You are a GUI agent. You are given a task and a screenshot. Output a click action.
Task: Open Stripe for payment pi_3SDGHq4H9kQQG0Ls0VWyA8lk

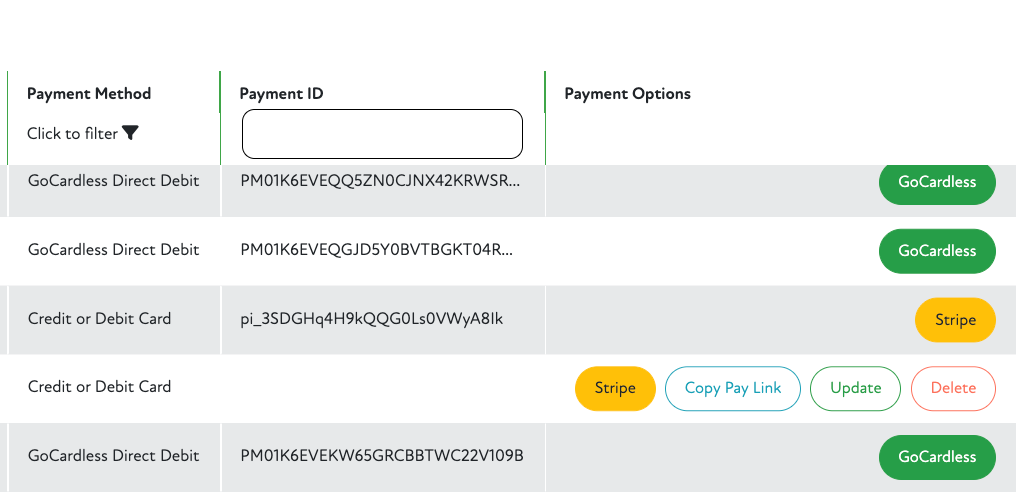tap(955, 320)
